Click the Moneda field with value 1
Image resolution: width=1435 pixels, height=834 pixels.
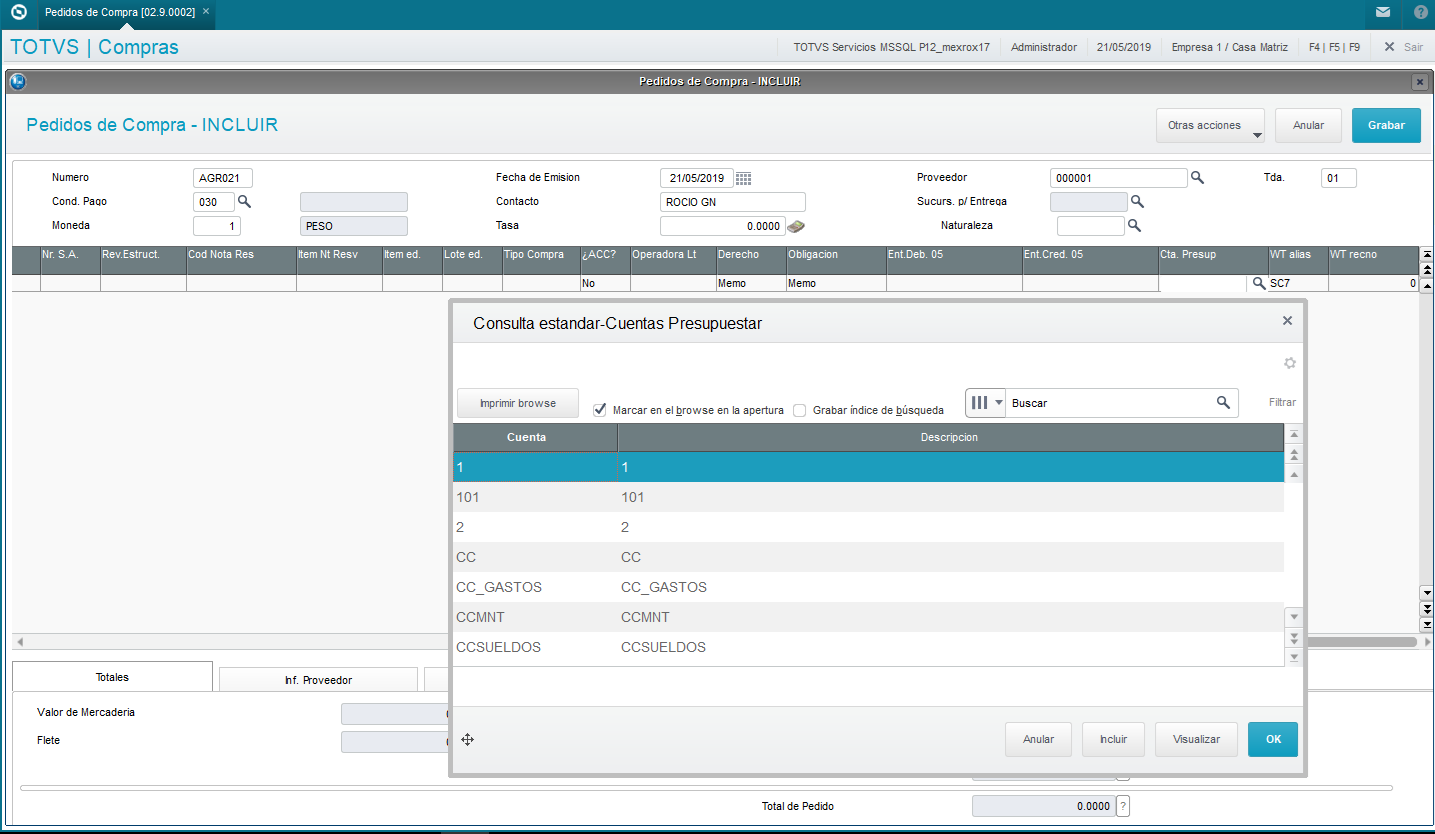coord(216,226)
